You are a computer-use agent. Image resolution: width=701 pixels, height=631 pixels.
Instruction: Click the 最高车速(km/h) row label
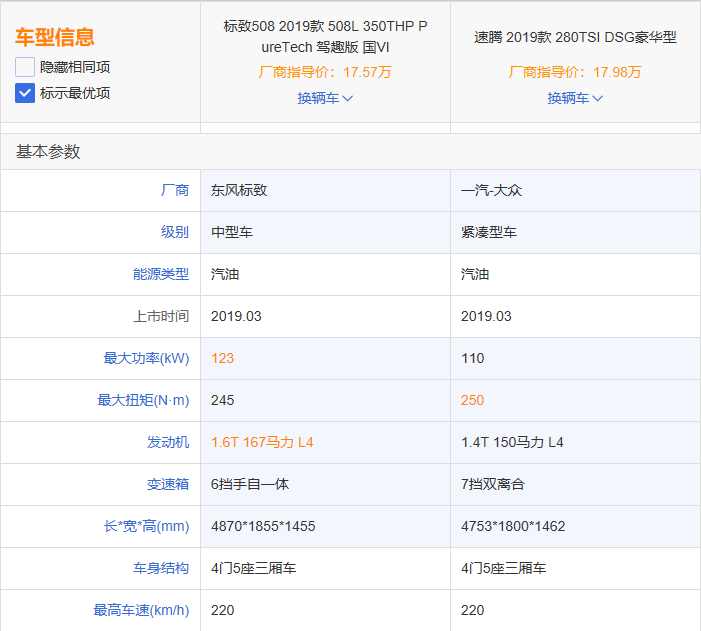[141, 610]
